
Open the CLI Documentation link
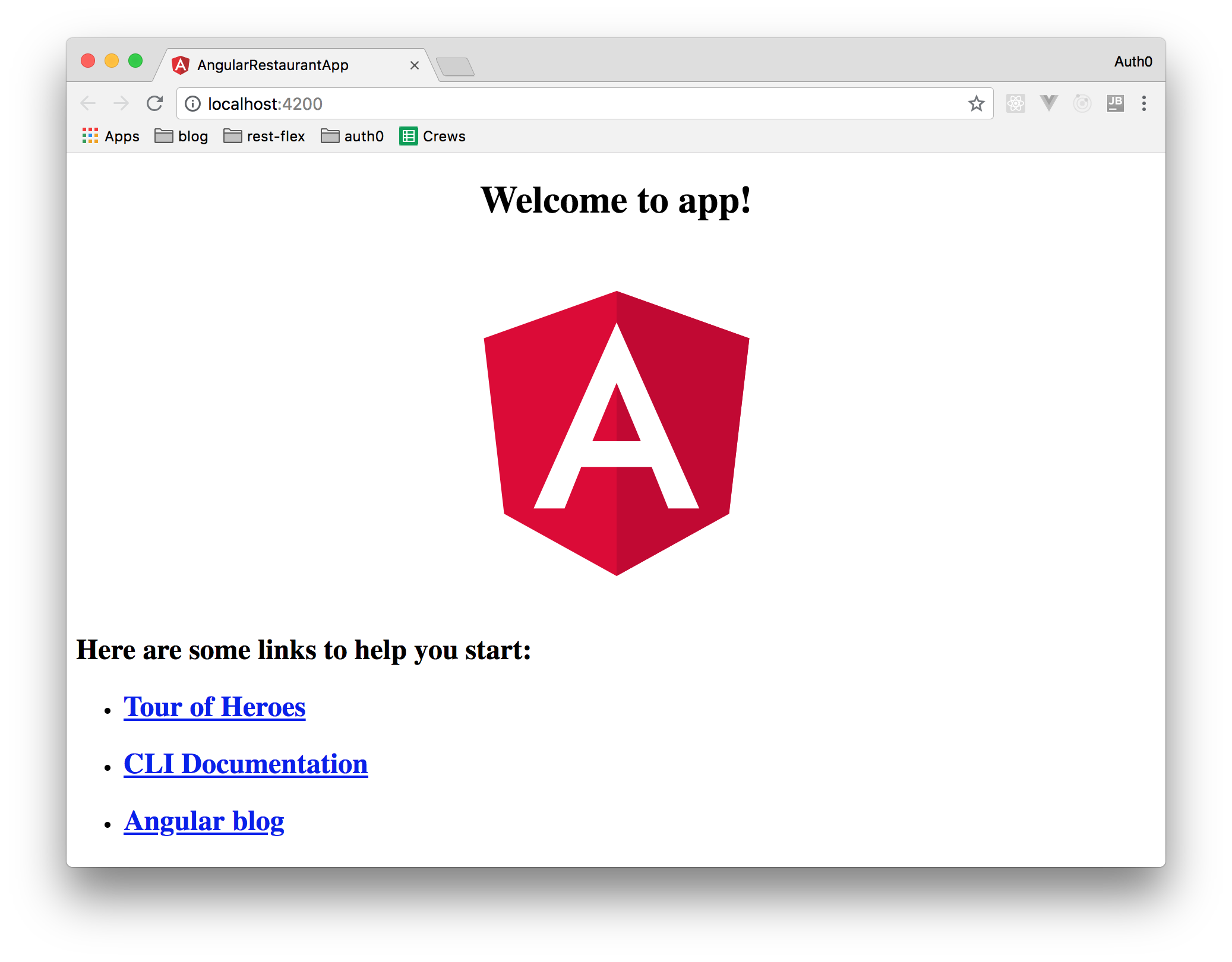click(245, 764)
